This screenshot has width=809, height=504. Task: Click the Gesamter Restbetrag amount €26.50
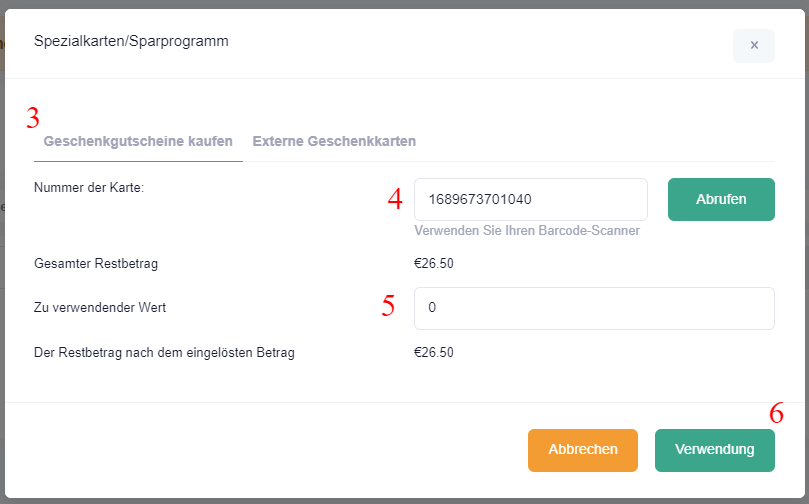pos(433,264)
